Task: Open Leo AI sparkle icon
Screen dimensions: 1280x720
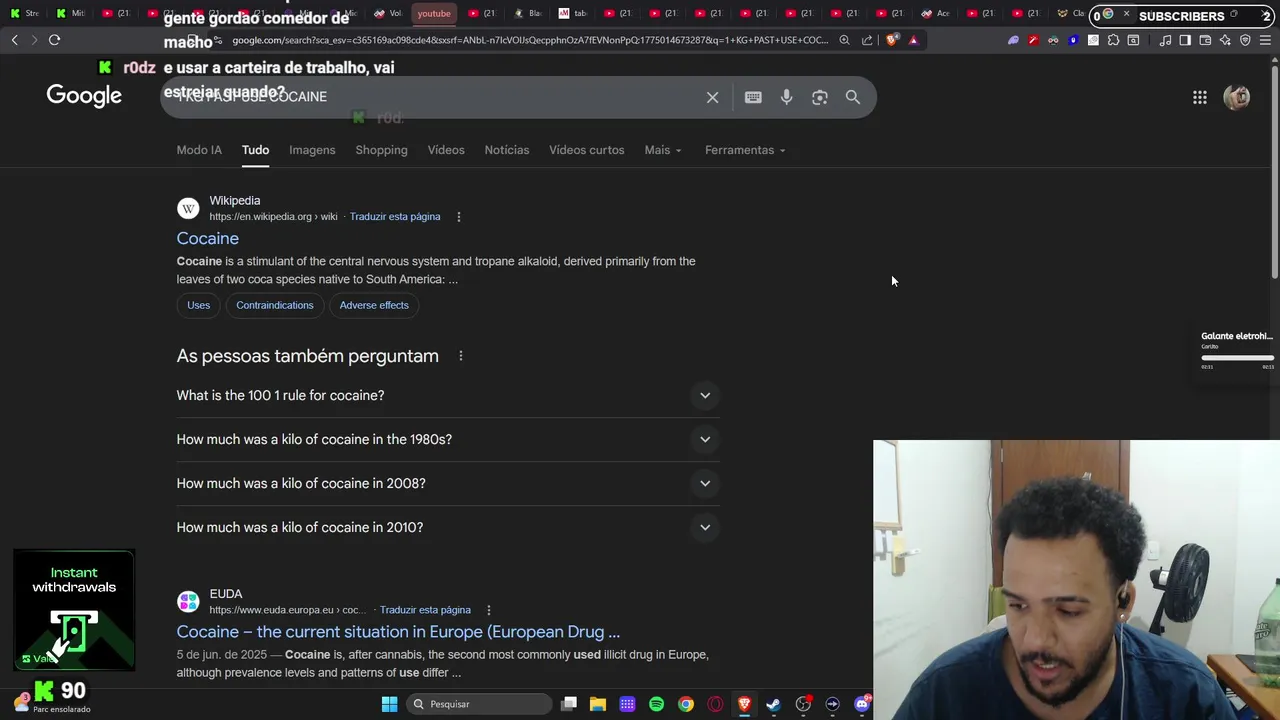Action: 1225,40
